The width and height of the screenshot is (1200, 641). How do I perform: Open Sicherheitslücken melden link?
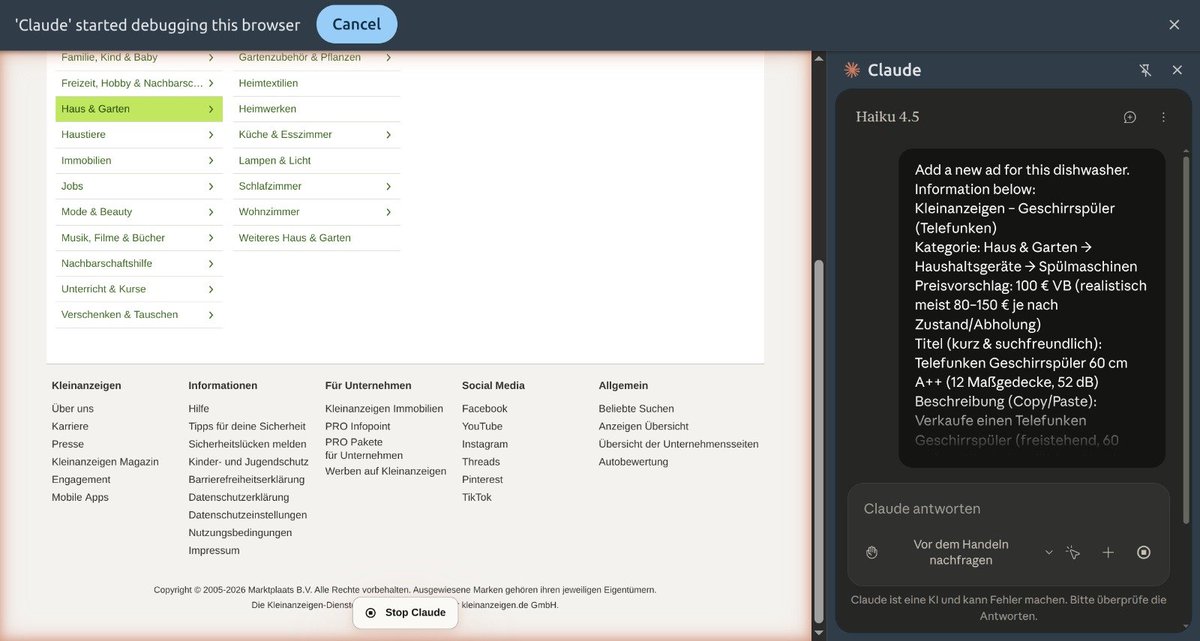pyautogui.click(x=248, y=444)
